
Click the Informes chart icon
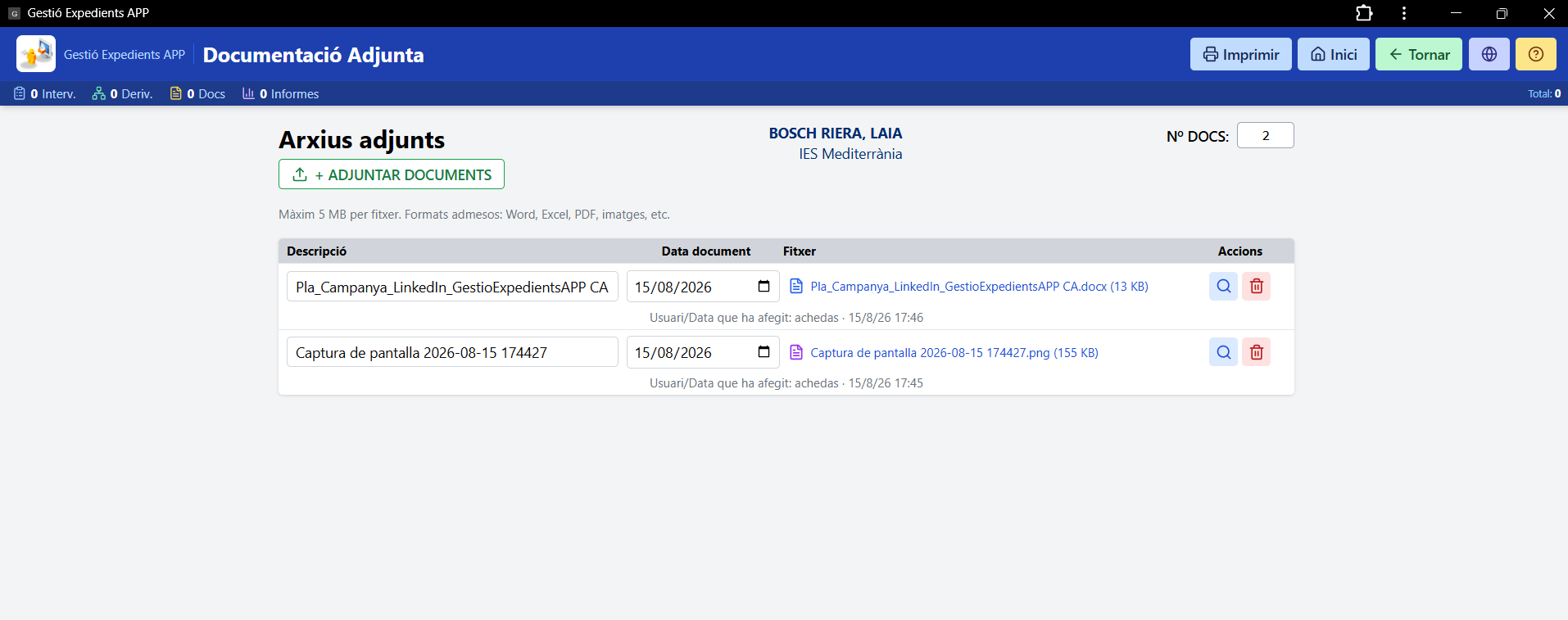248,93
